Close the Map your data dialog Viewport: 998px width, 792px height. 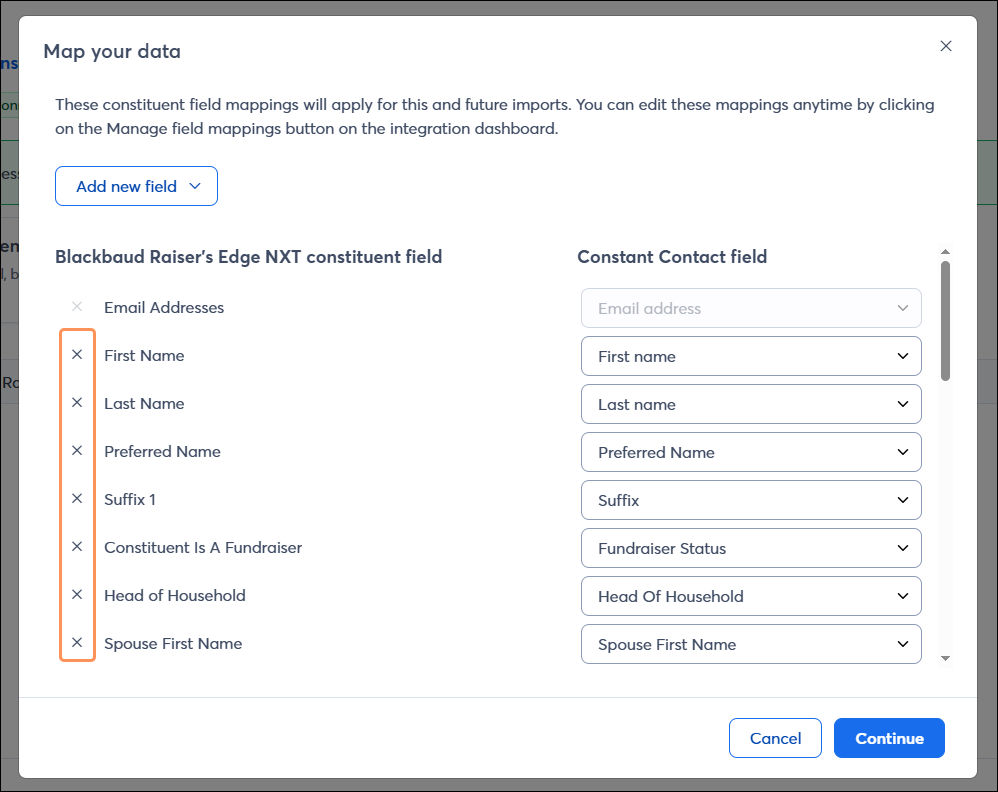tap(946, 46)
